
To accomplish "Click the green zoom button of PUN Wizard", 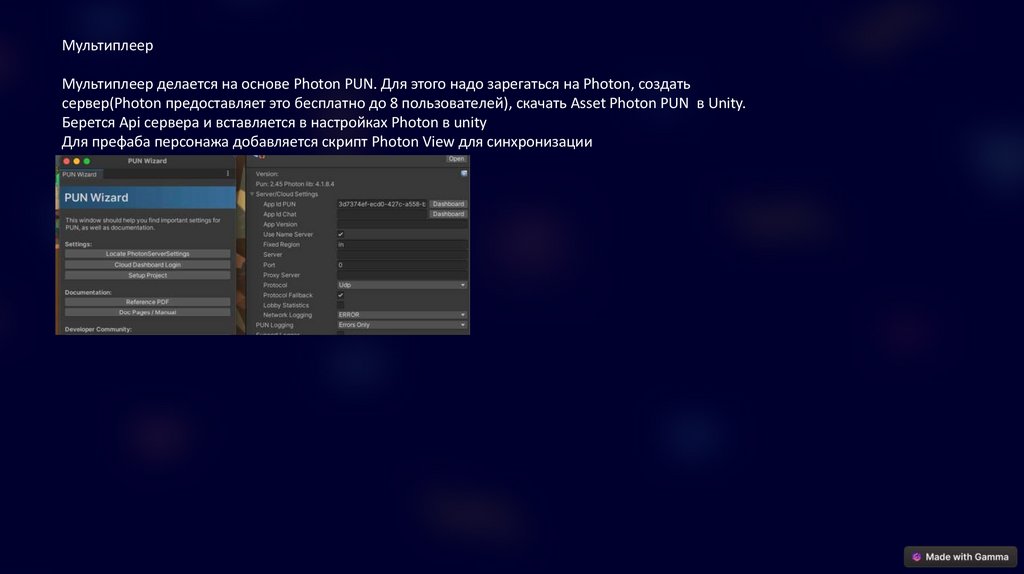I will coord(86,161).
